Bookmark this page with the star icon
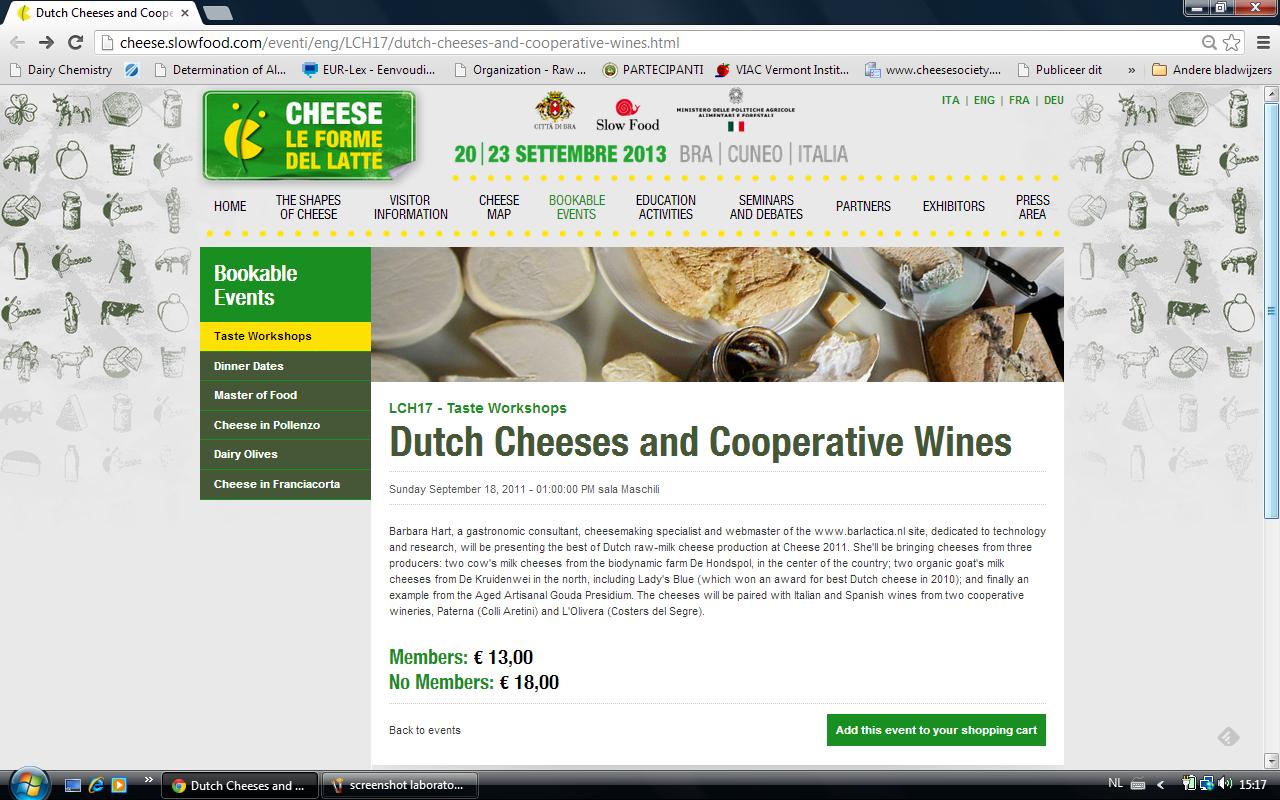 (1232, 42)
